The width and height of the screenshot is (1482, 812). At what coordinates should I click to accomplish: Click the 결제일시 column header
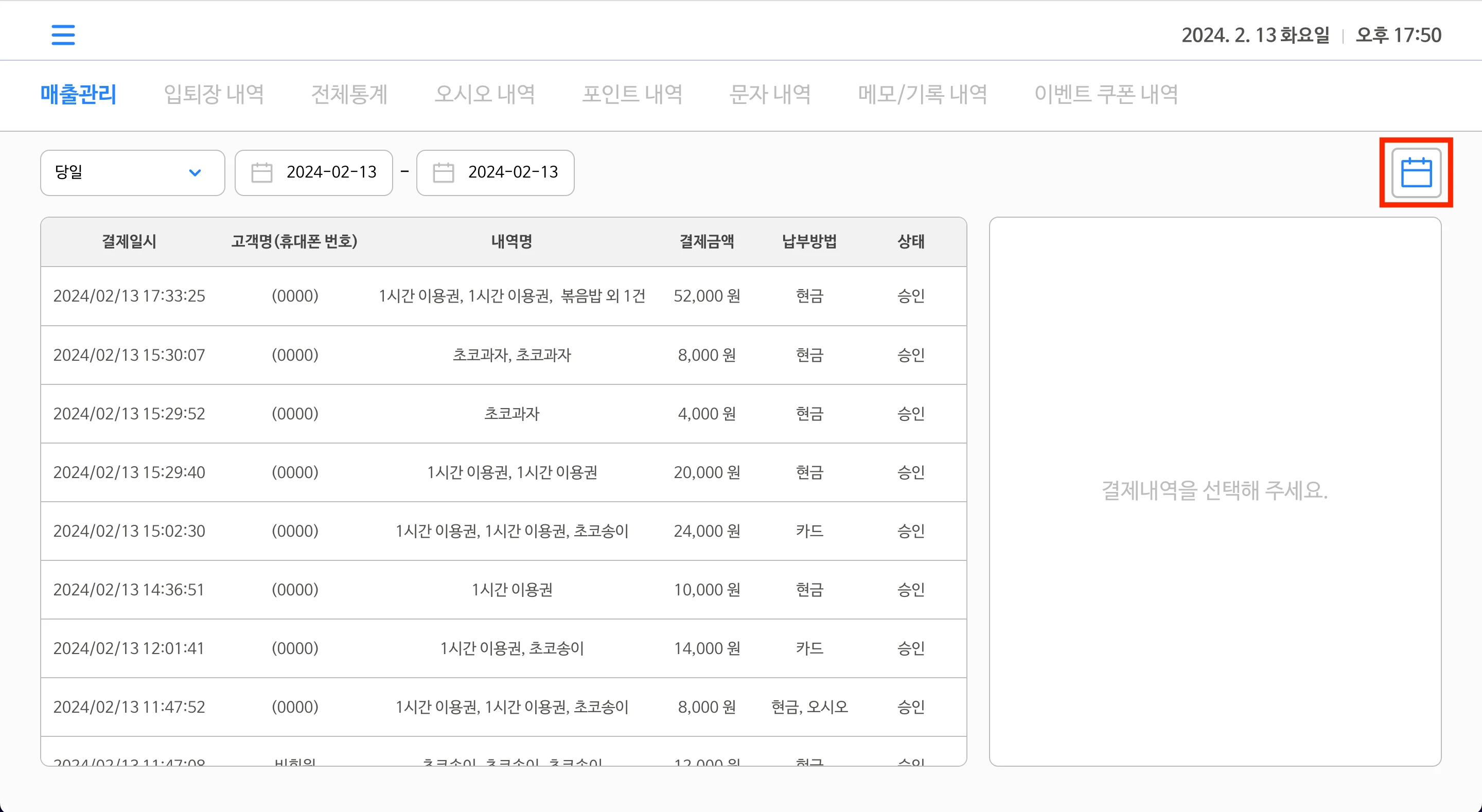(x=130, y=241)
